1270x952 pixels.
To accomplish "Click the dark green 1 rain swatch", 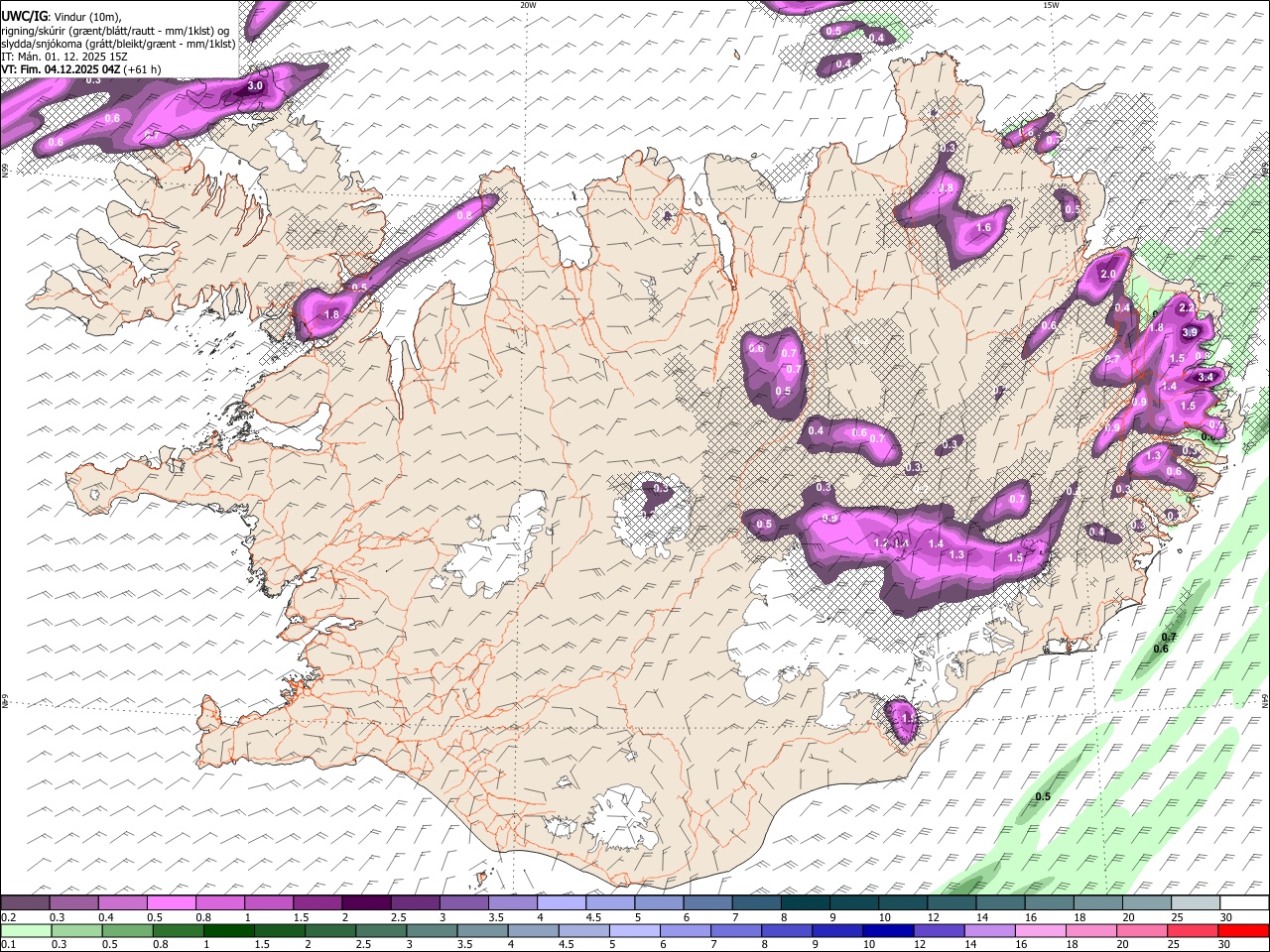I will coord(230,930).
